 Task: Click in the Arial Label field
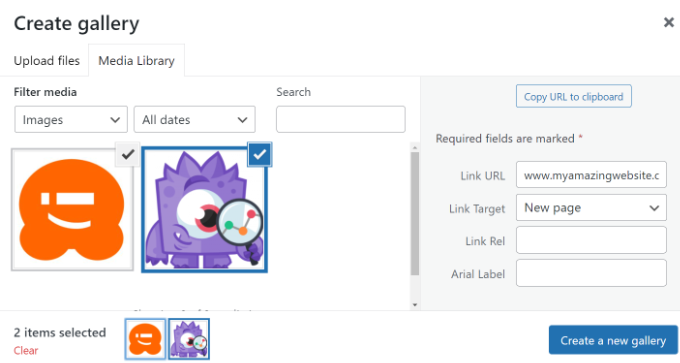click(591, 273)
